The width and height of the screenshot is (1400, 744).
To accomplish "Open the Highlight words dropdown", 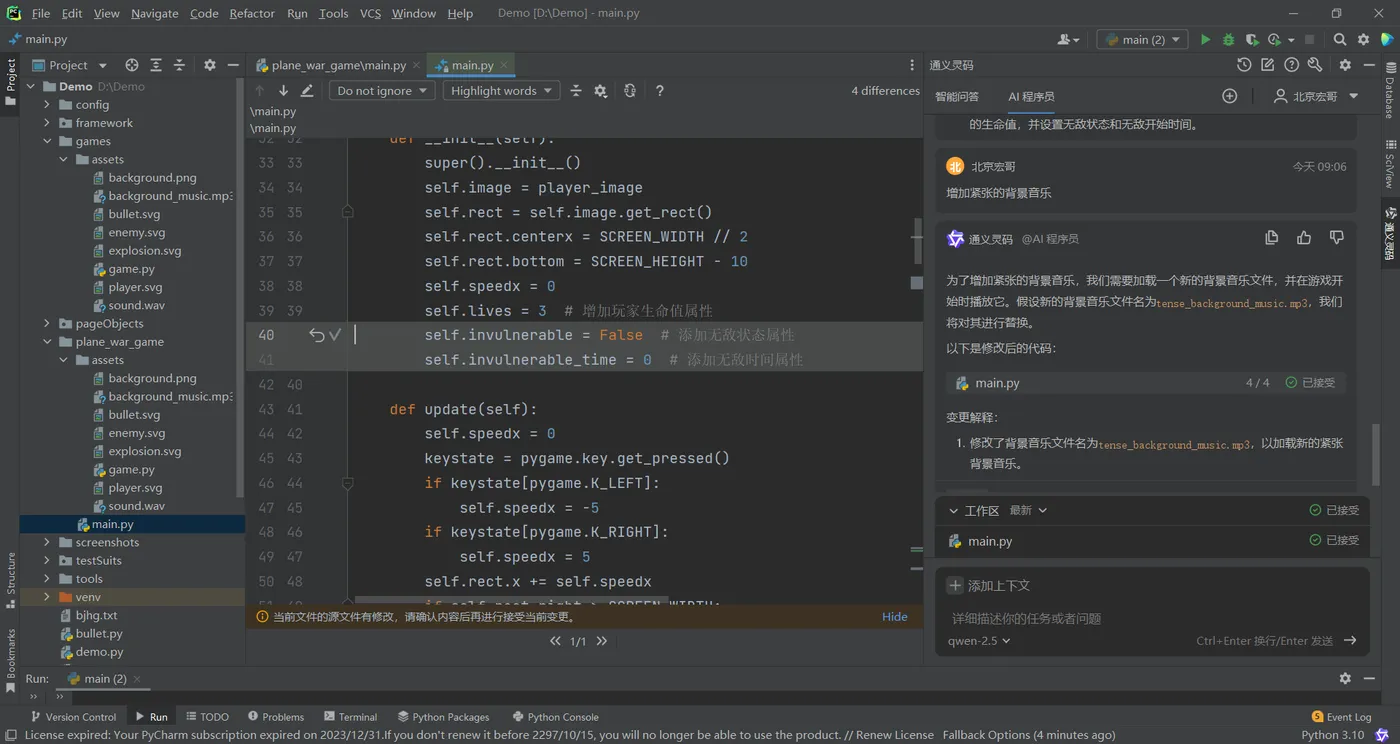I will click(501, 91).
